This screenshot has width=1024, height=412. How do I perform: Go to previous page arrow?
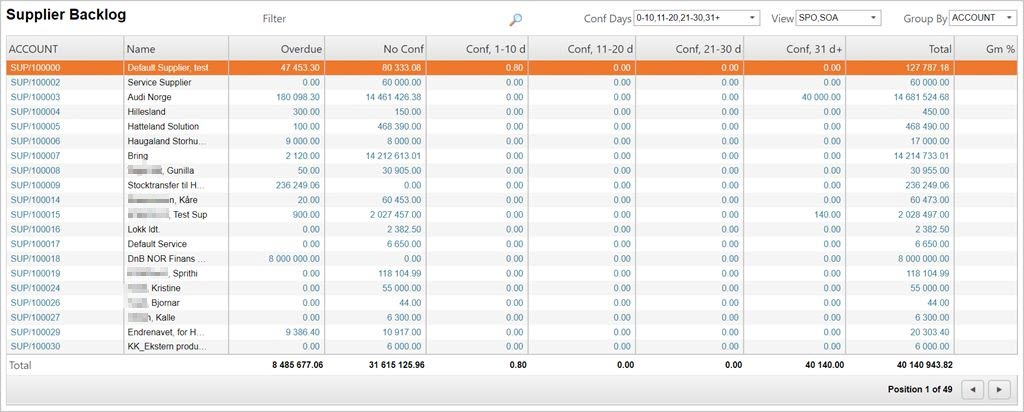(972, 389)
